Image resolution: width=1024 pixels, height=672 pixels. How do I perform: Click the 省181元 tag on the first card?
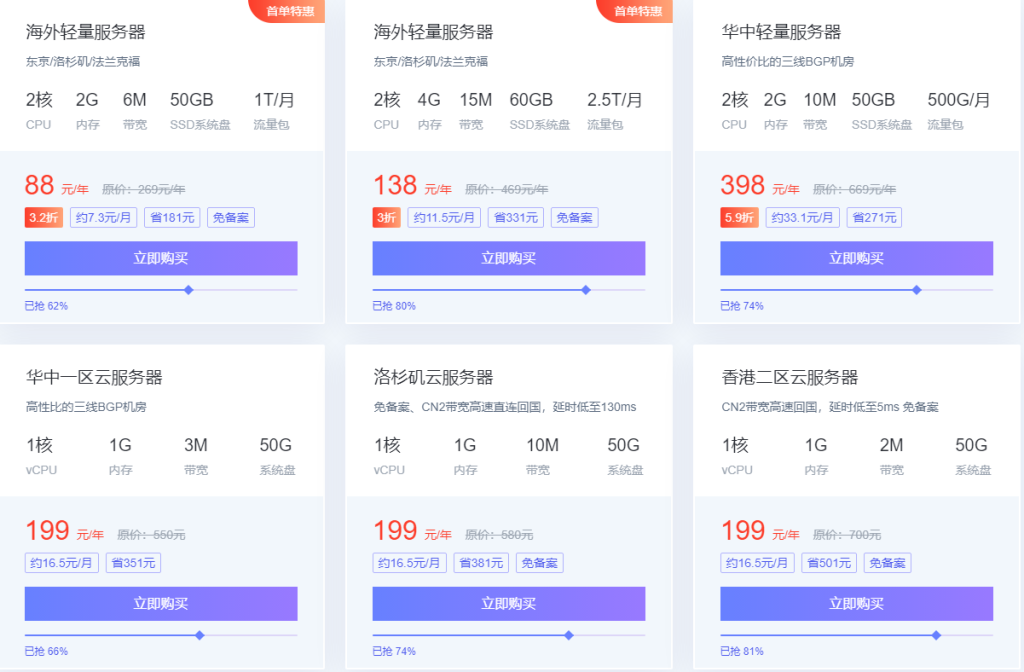coord(171,217)
